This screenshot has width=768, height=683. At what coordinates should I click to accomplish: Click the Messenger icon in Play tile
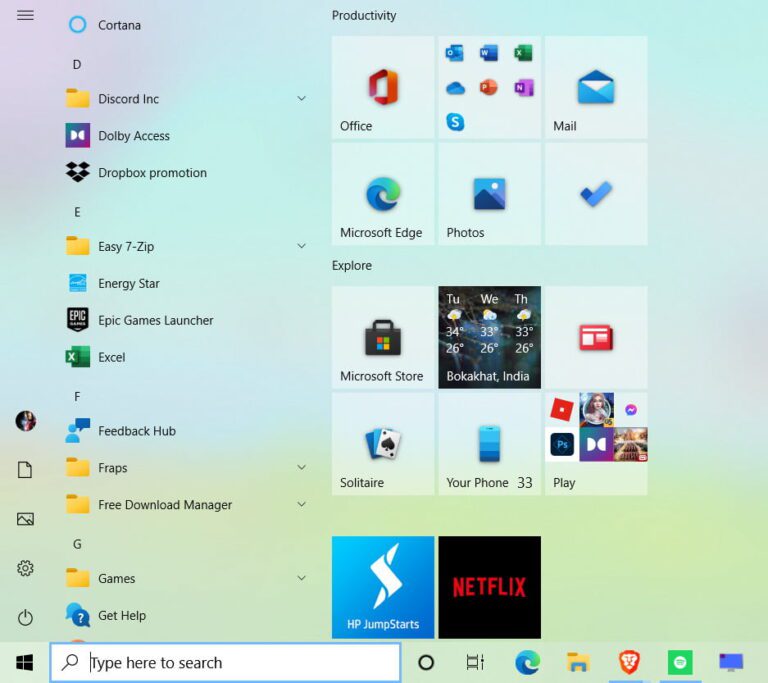[631, 410]
